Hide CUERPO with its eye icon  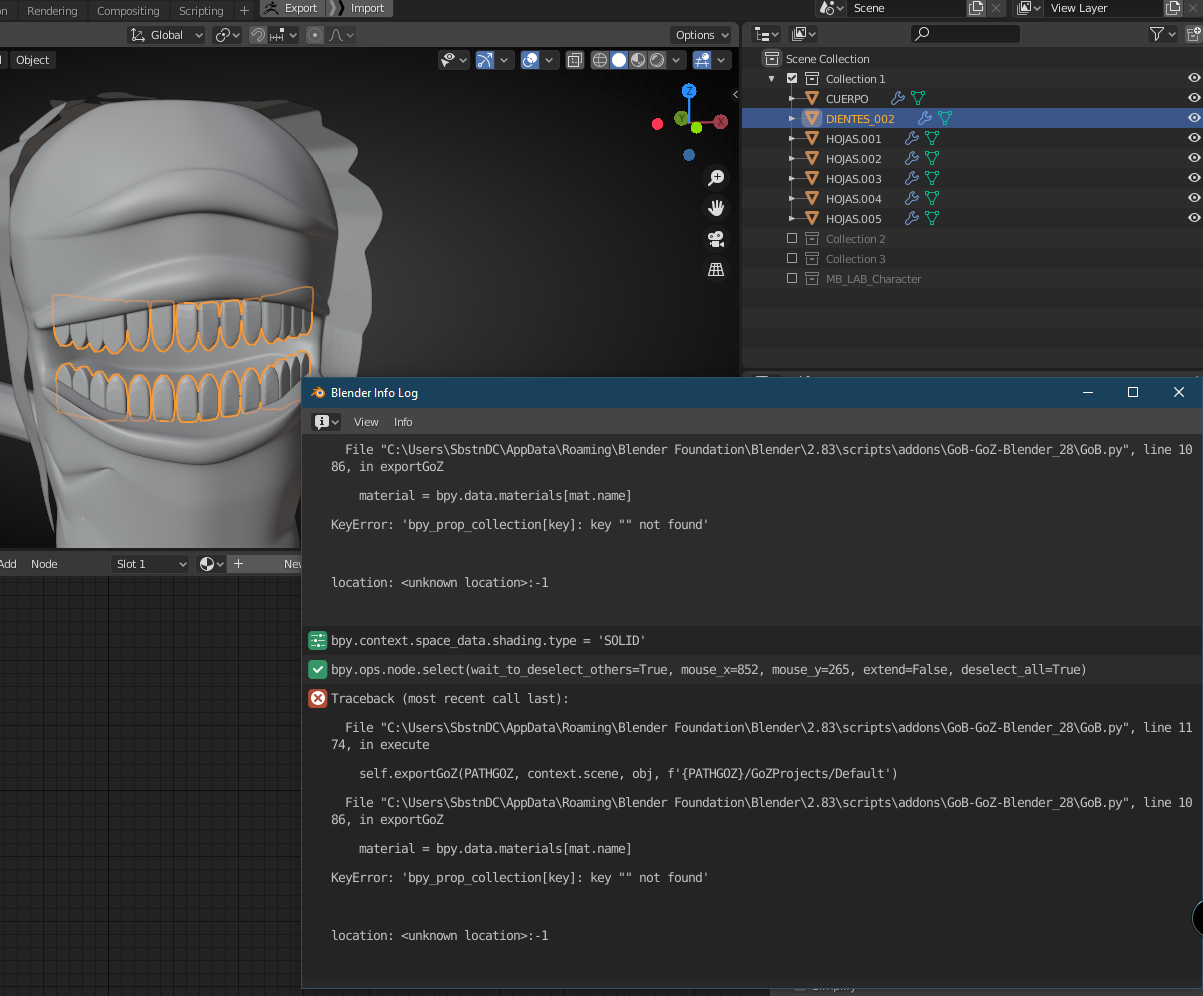pyautogui.click(x=1194, y=99)
